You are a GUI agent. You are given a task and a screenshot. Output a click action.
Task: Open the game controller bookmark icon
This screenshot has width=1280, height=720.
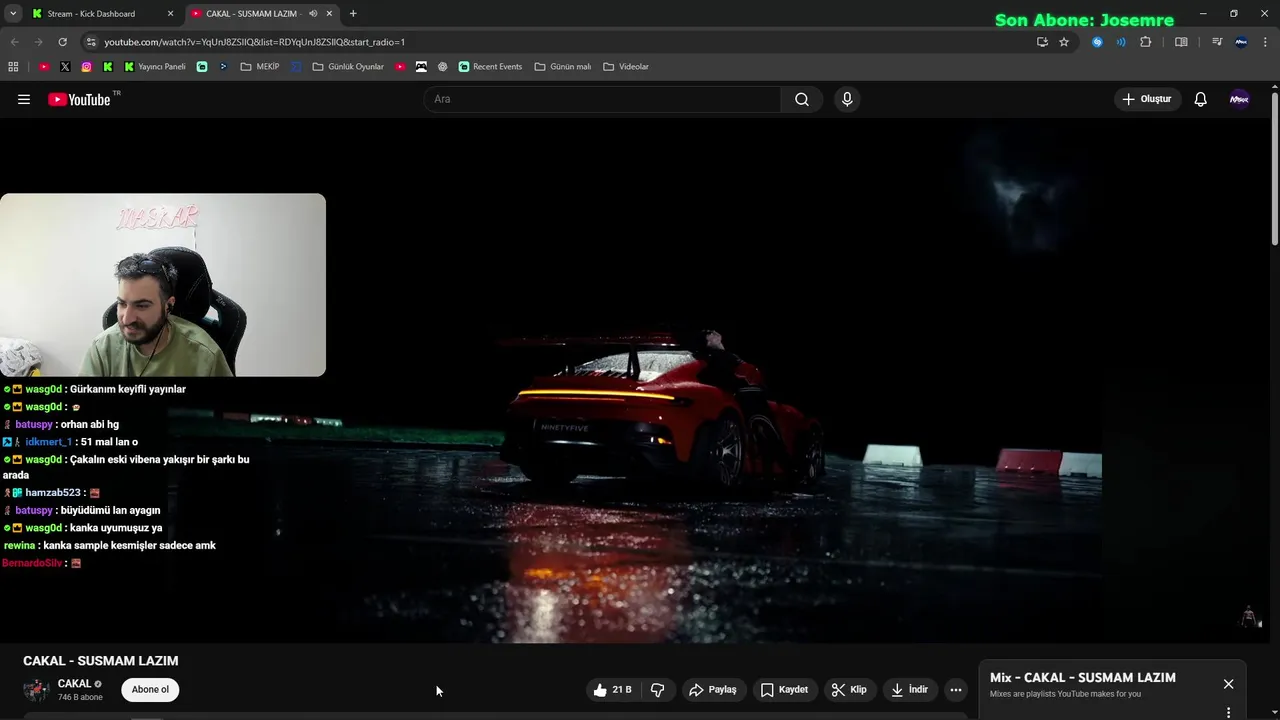click(421, 67)
